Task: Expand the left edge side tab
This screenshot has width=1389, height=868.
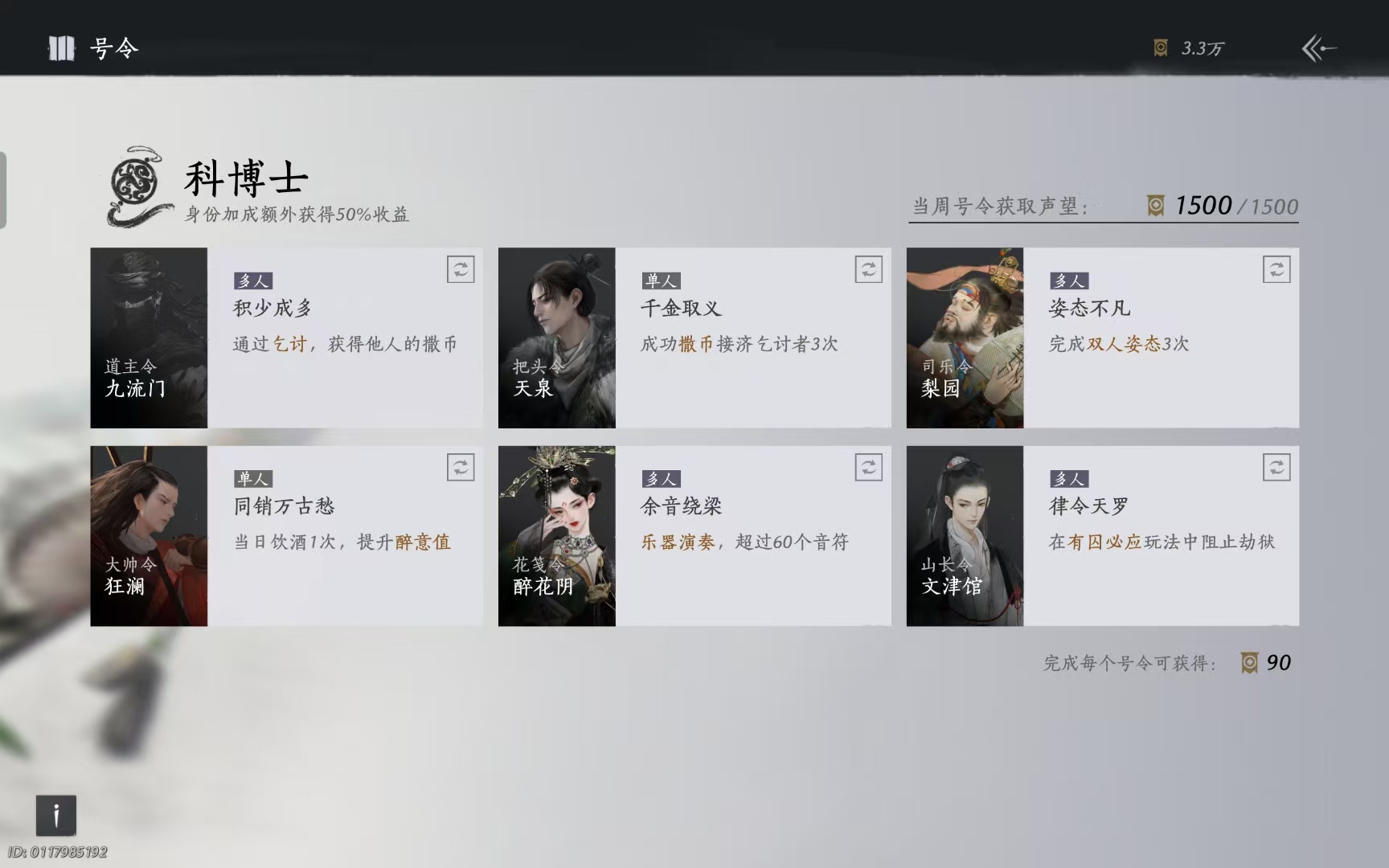Action: click(x=3, y=190)
